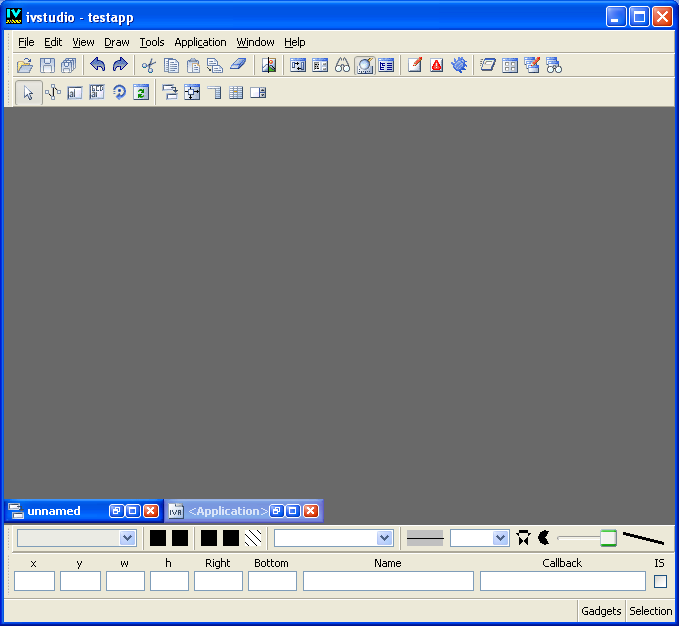Screen dimensions: 679x626
Task: Toggle the pressed magnifier inspector button
Action: 364,65
